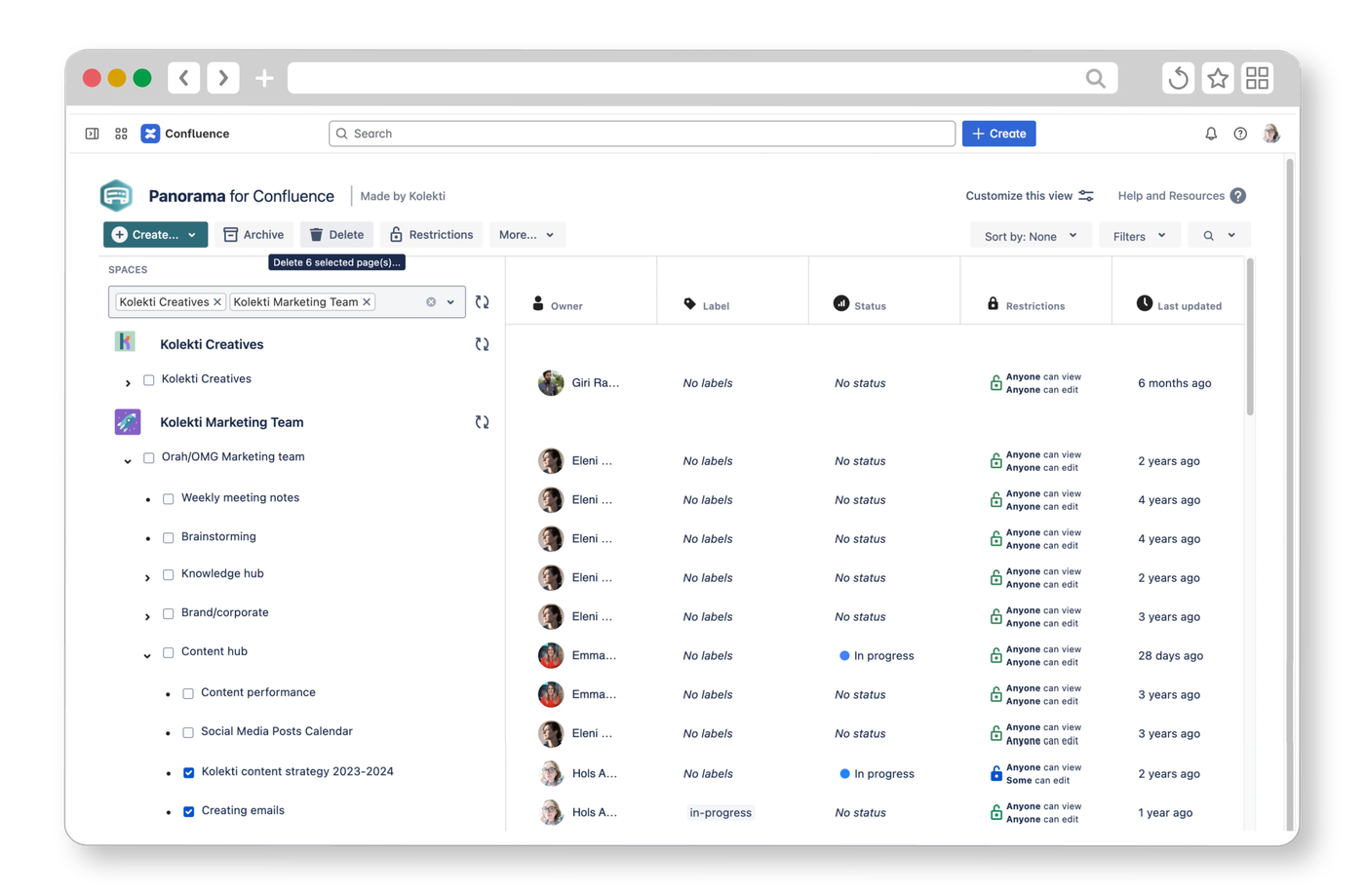Image resolution: width=1365 pixels, height=896 pixels.
Task: Open user profile avatar menu
Action: point(1271,134)
